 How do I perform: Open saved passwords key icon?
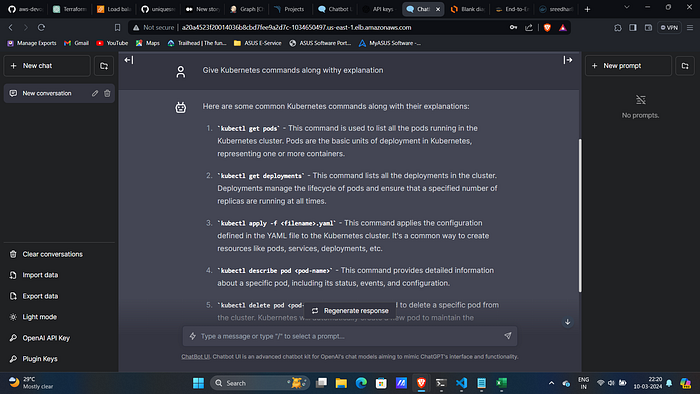tap(513, 28)
